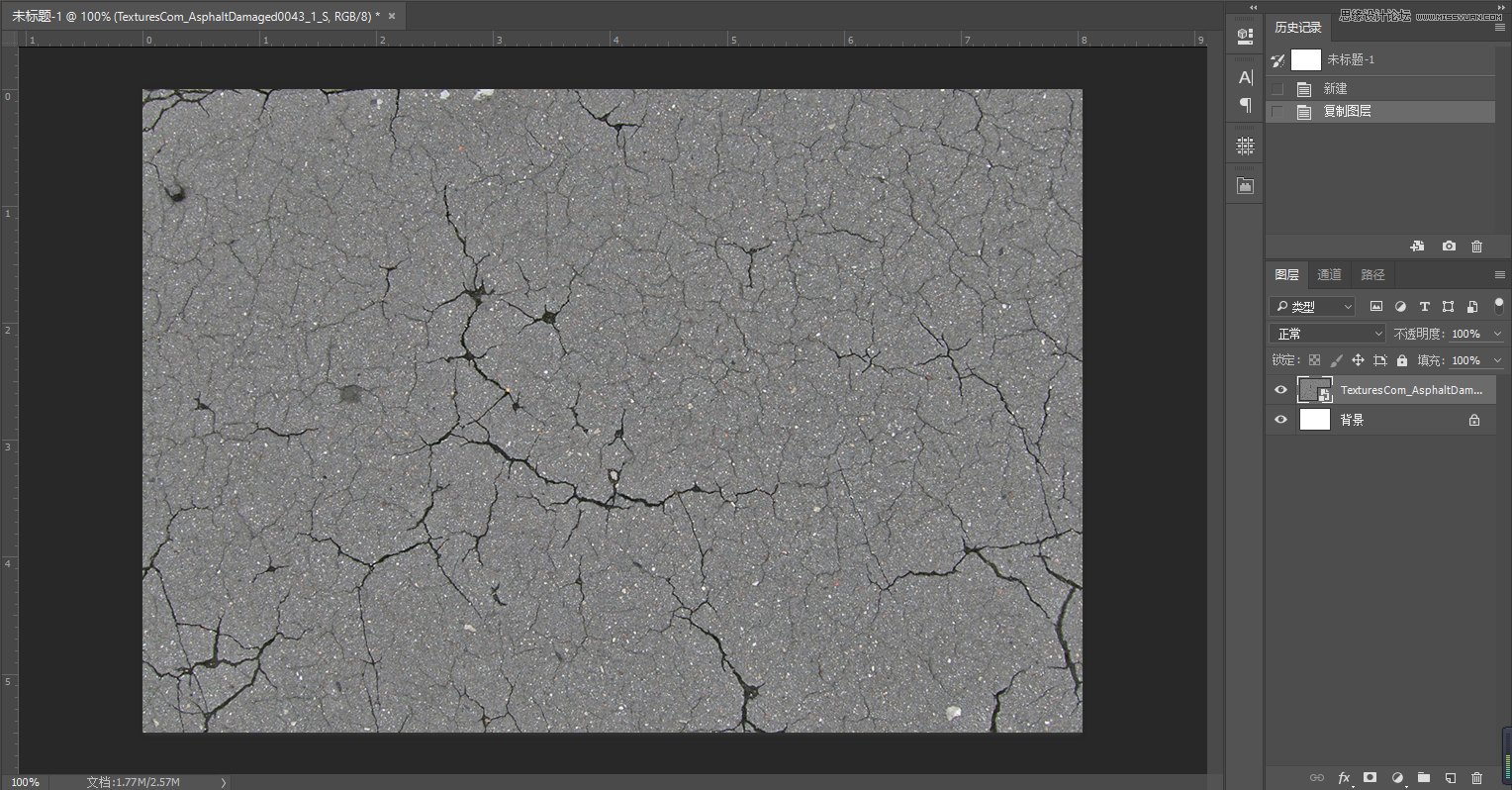Hide the TexturesCom_AsphaltDam layer
Viewport: 1512px width, 790px height.
(x=1280, y=390)
